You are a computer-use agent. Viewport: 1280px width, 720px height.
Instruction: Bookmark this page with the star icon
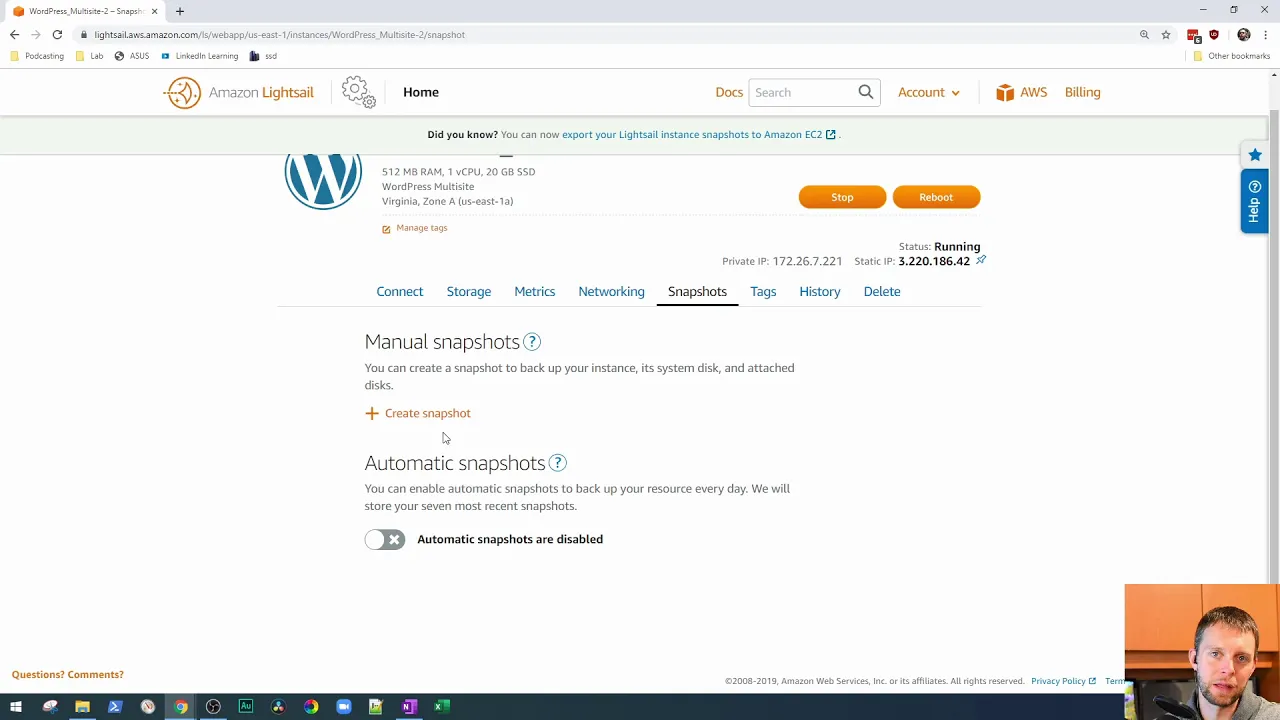coord(1166,35)
